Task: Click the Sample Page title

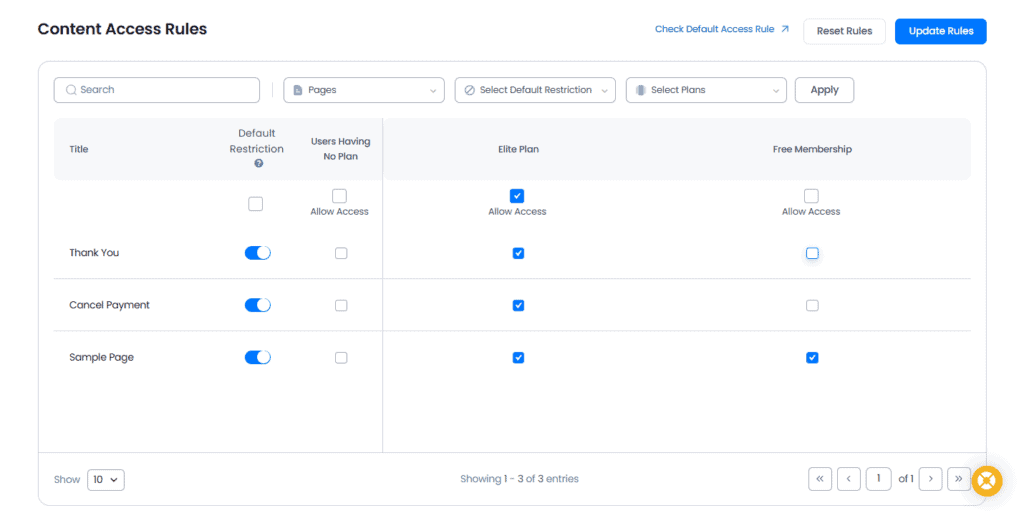Action: (101, 357)
